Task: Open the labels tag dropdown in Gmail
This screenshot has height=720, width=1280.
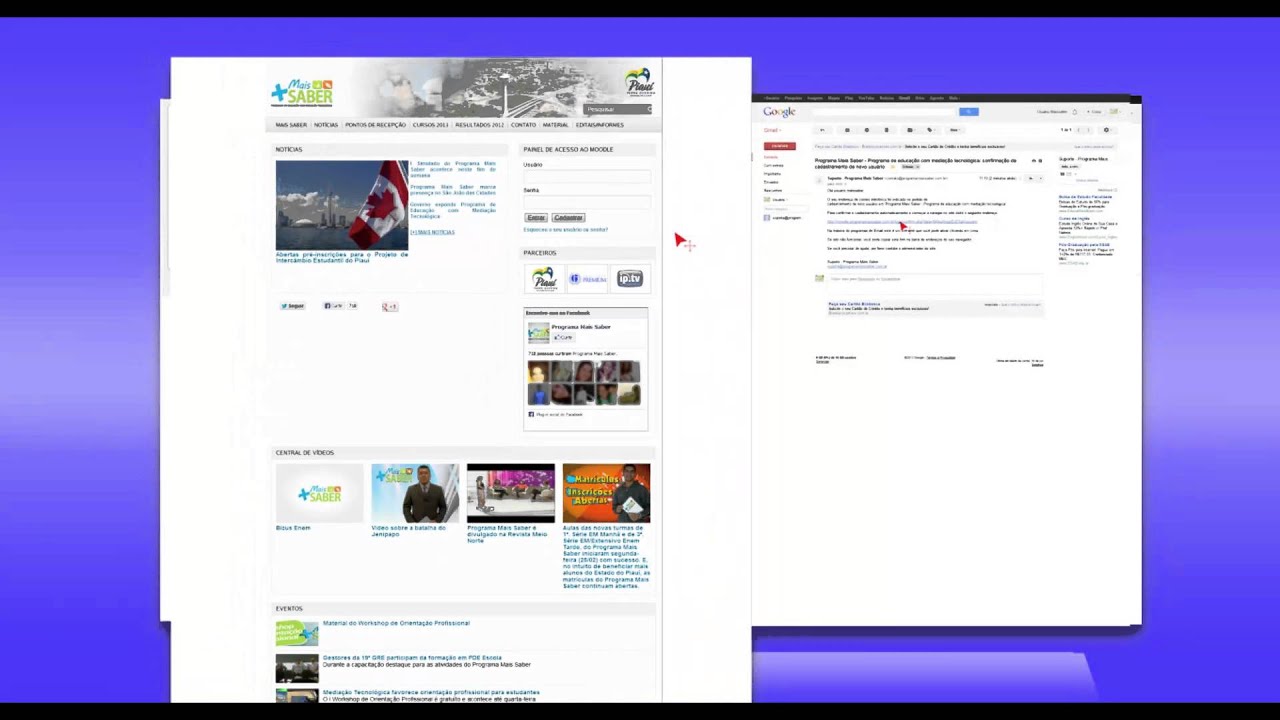Action: (930, 130)
